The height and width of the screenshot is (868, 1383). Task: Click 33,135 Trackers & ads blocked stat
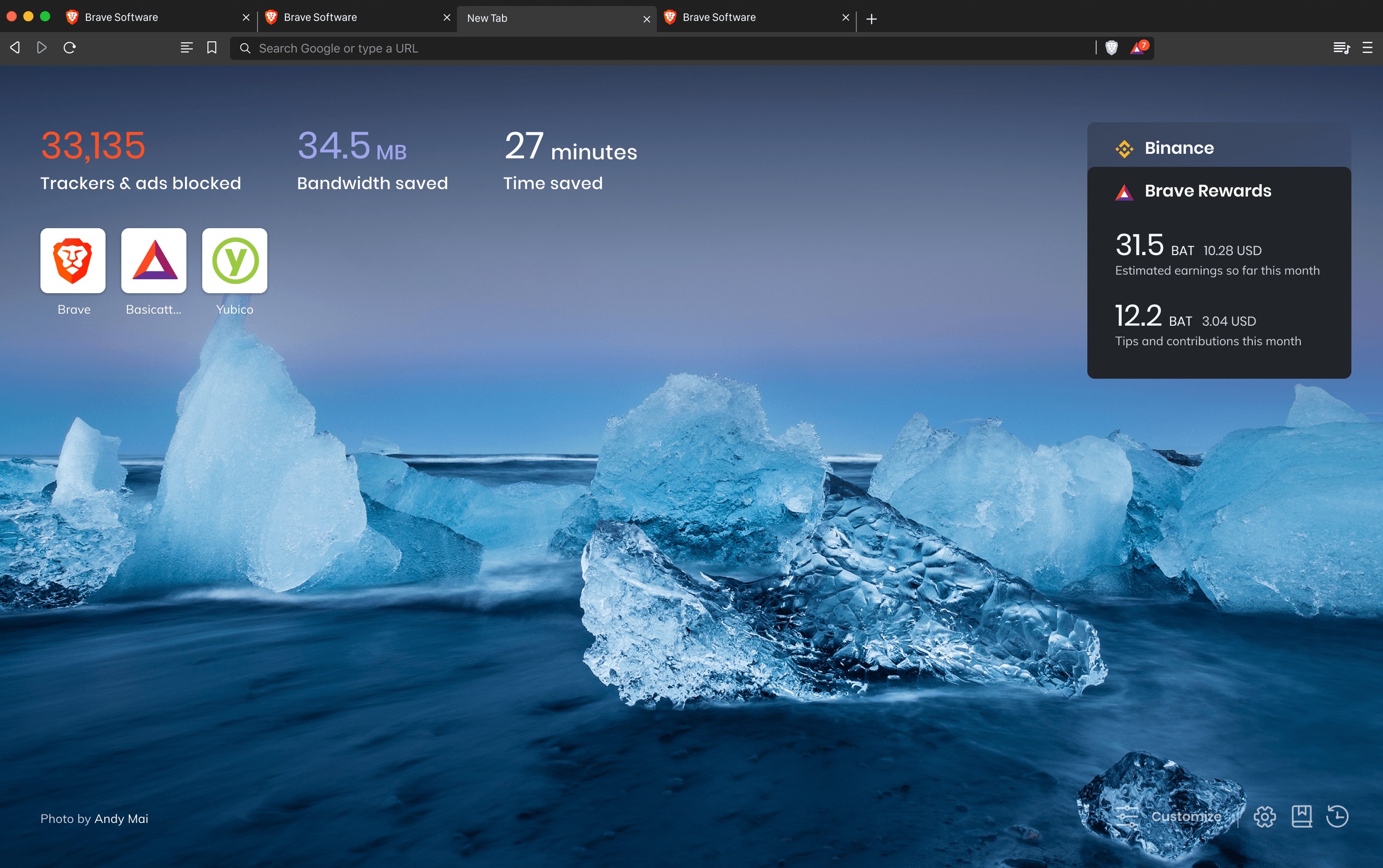point(141,160)
